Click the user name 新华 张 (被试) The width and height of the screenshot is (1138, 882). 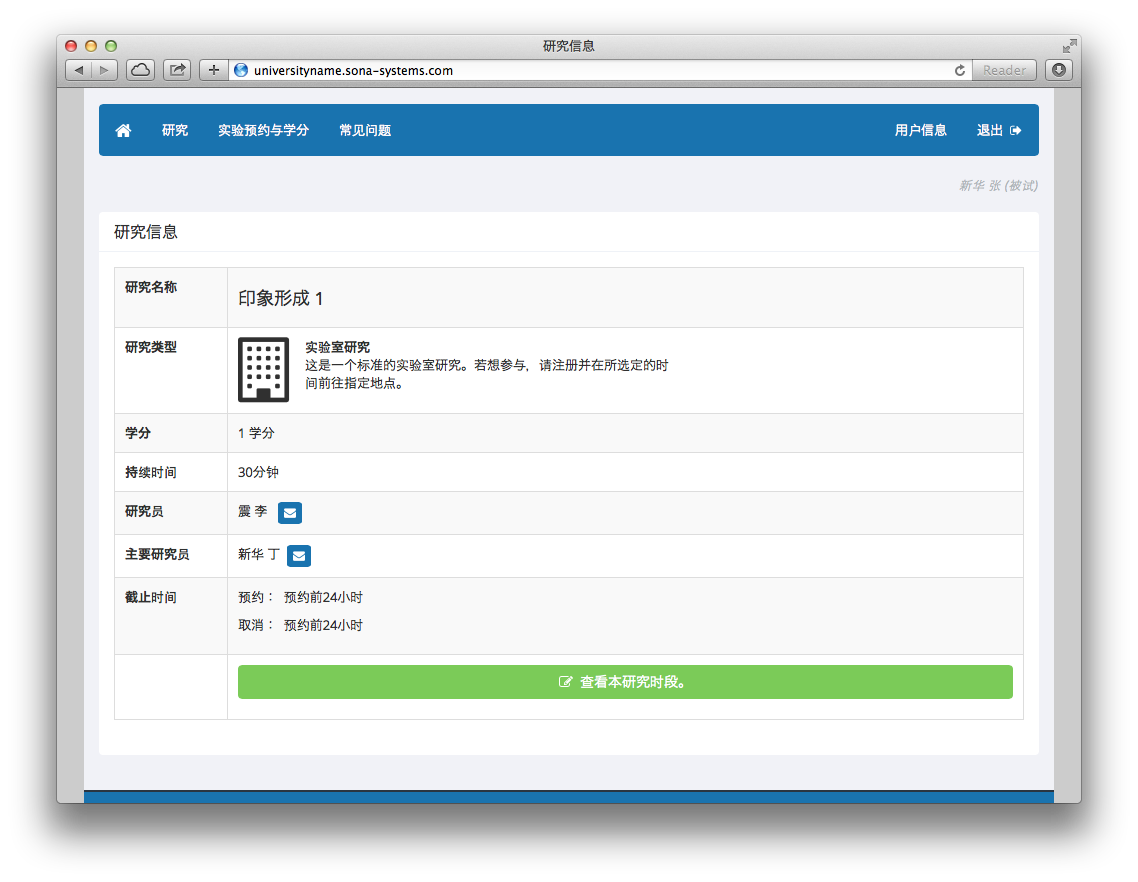point(999,186)
